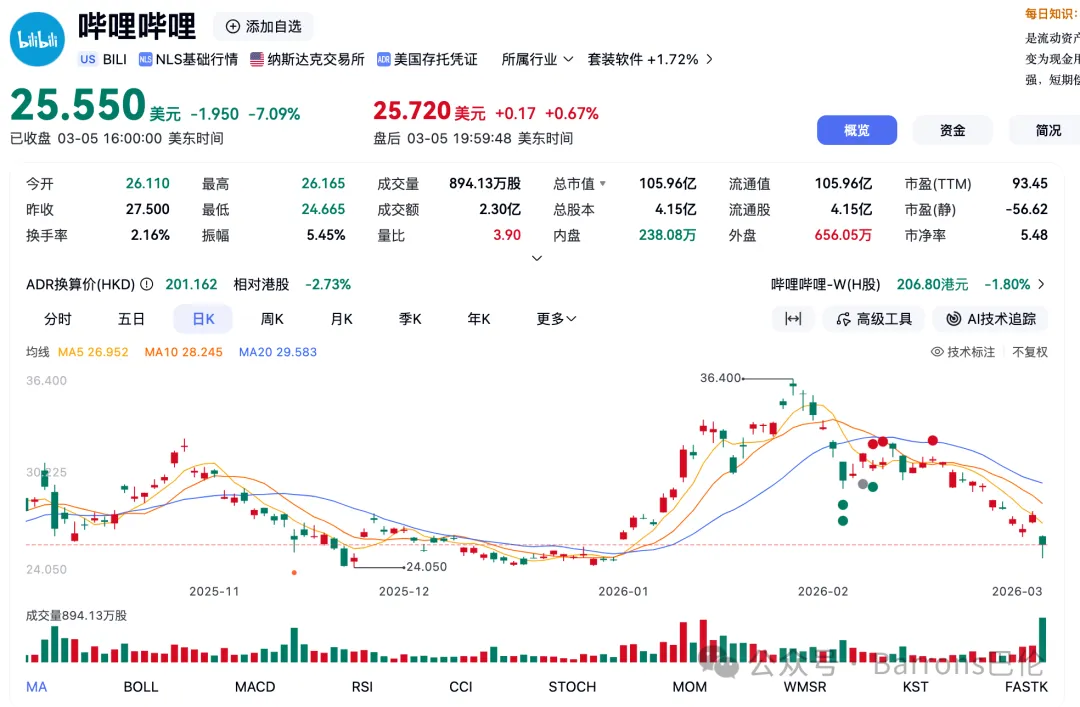Click the latest tall green volume bar
Screen dimensions: 1080x707
[1042, 639]
